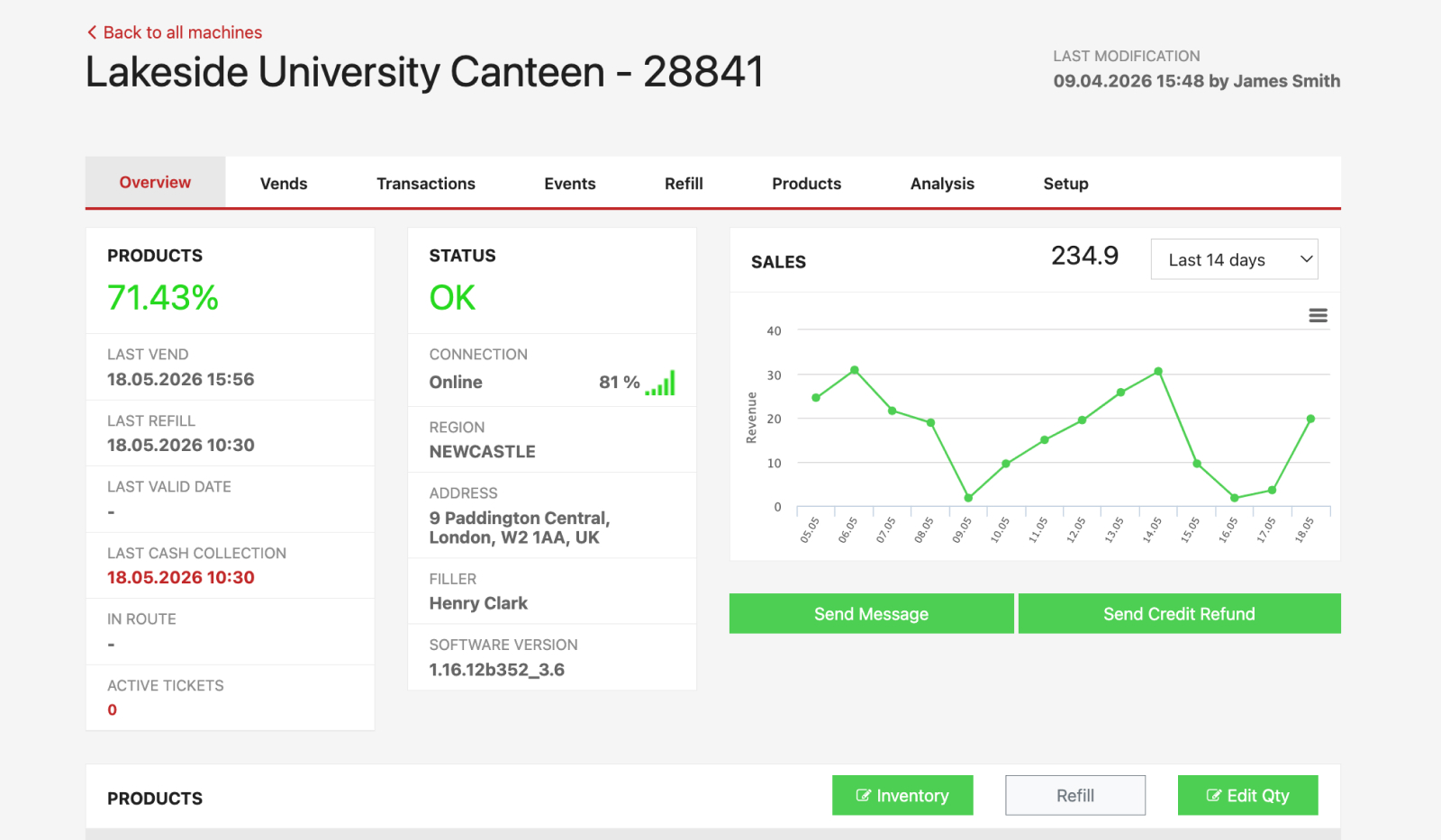1441x840 pixels.
Task: Click the 71.43% products percentage
Action: (x=163, y=298)
